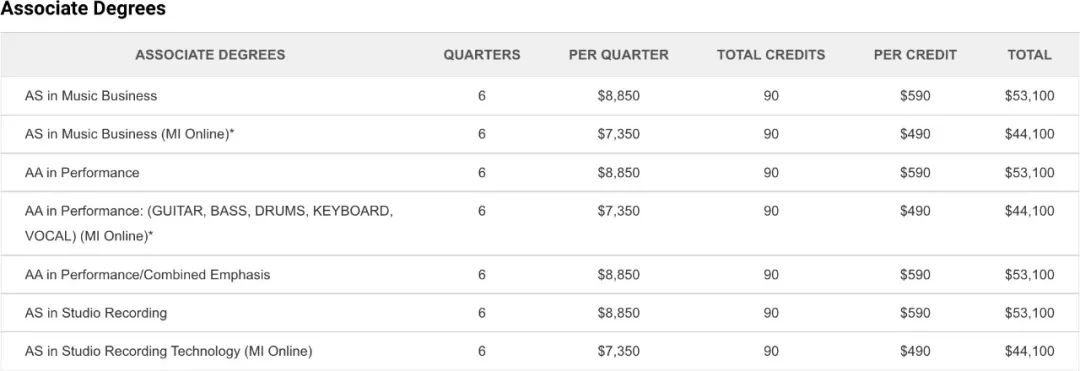Click the PER QUARTER column header

(x=619, y=55)
